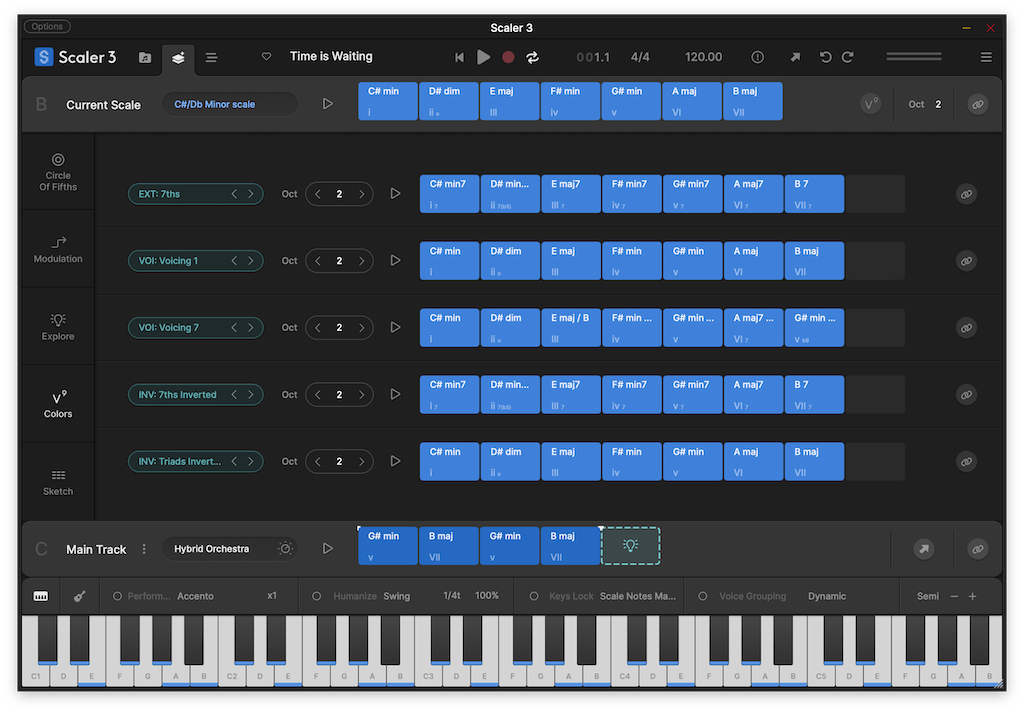Image resolution: width=1024 pixels, height=712 pixels.
Task: Open the INV: 7ths Inverted selector
Action: tap(195, 395)
